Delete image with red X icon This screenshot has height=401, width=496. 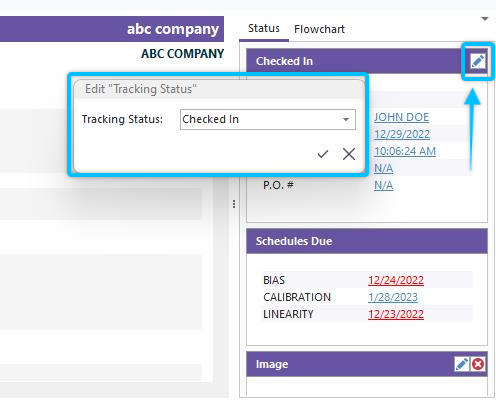coord(478,364)
